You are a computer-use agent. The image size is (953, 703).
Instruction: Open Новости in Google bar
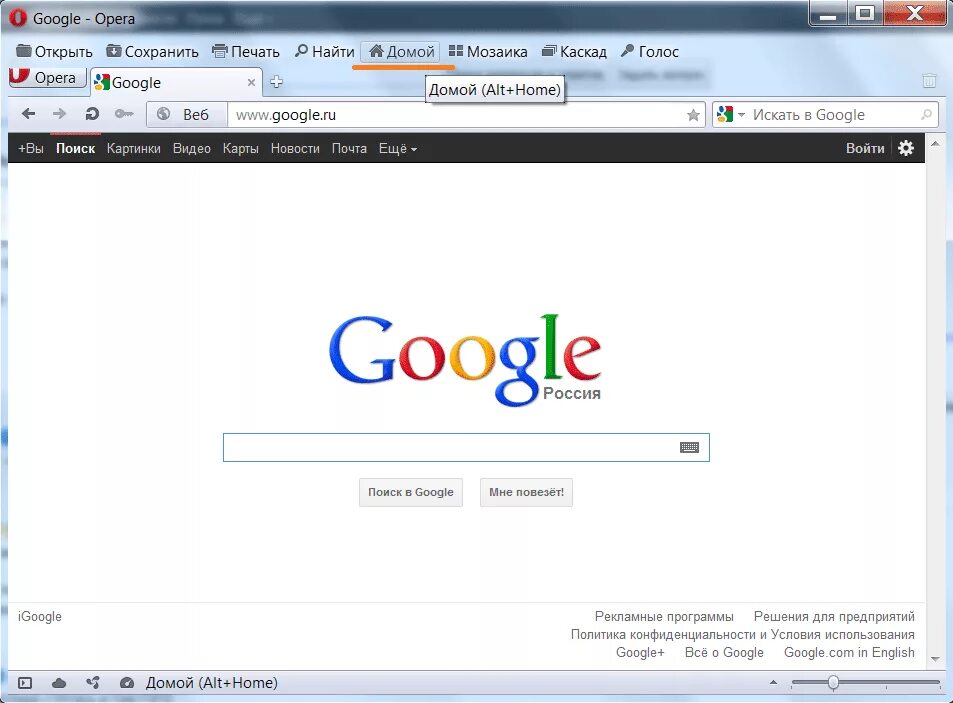click(295, 148)
